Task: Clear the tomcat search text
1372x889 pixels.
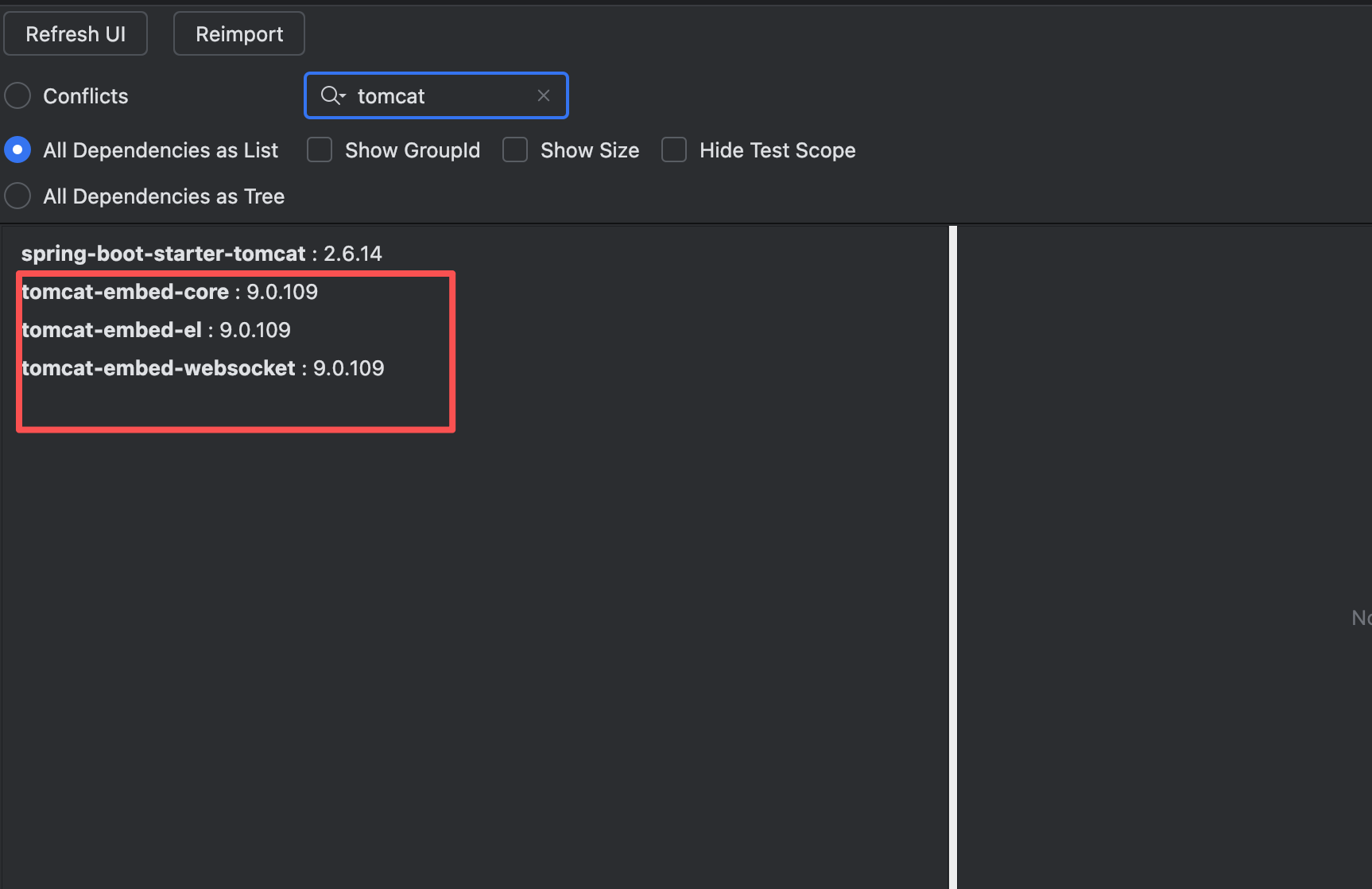Action: pyautogui.click(x=544, y=95)
